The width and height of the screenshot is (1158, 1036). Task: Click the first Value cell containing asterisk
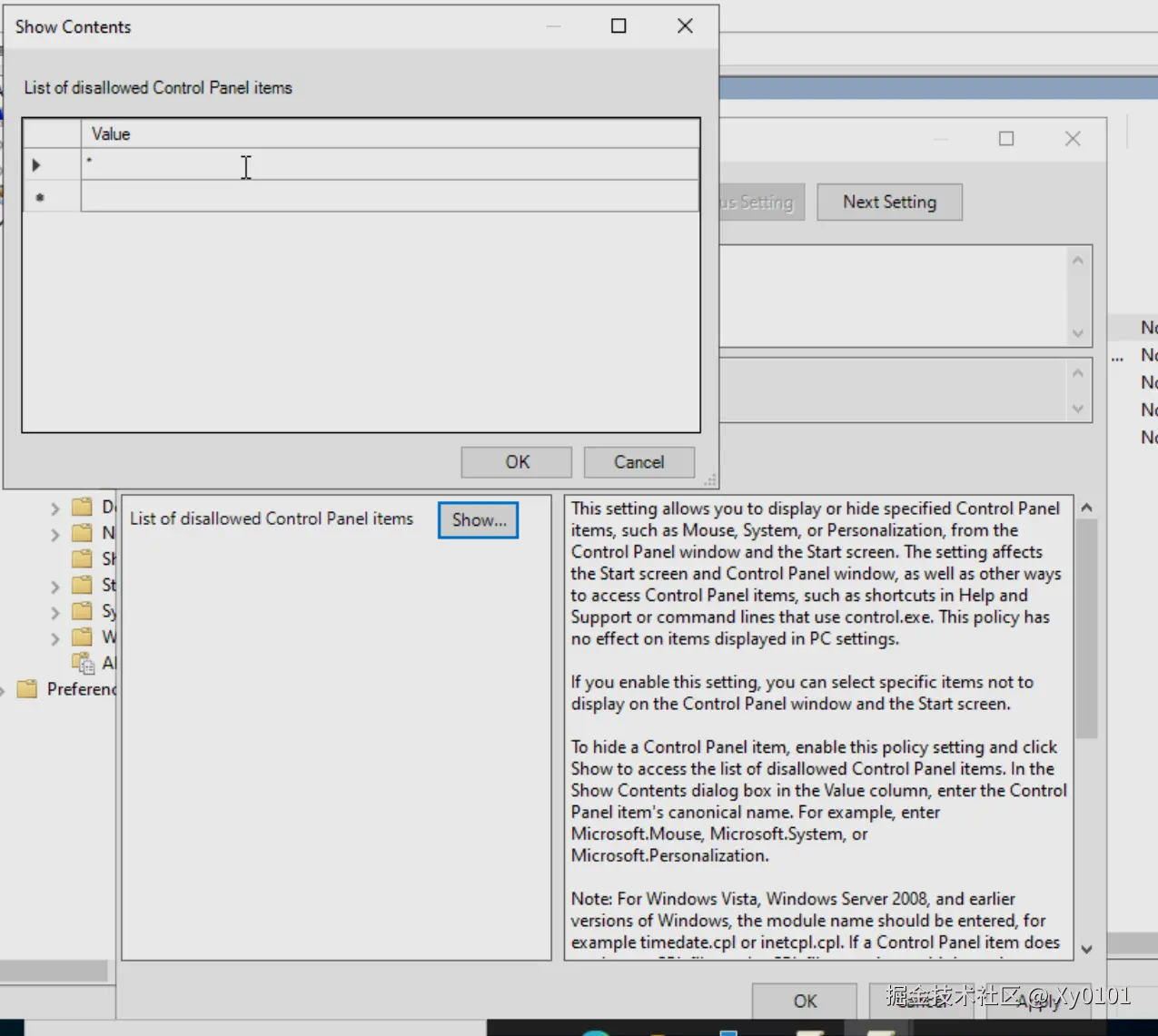(390, 164)
